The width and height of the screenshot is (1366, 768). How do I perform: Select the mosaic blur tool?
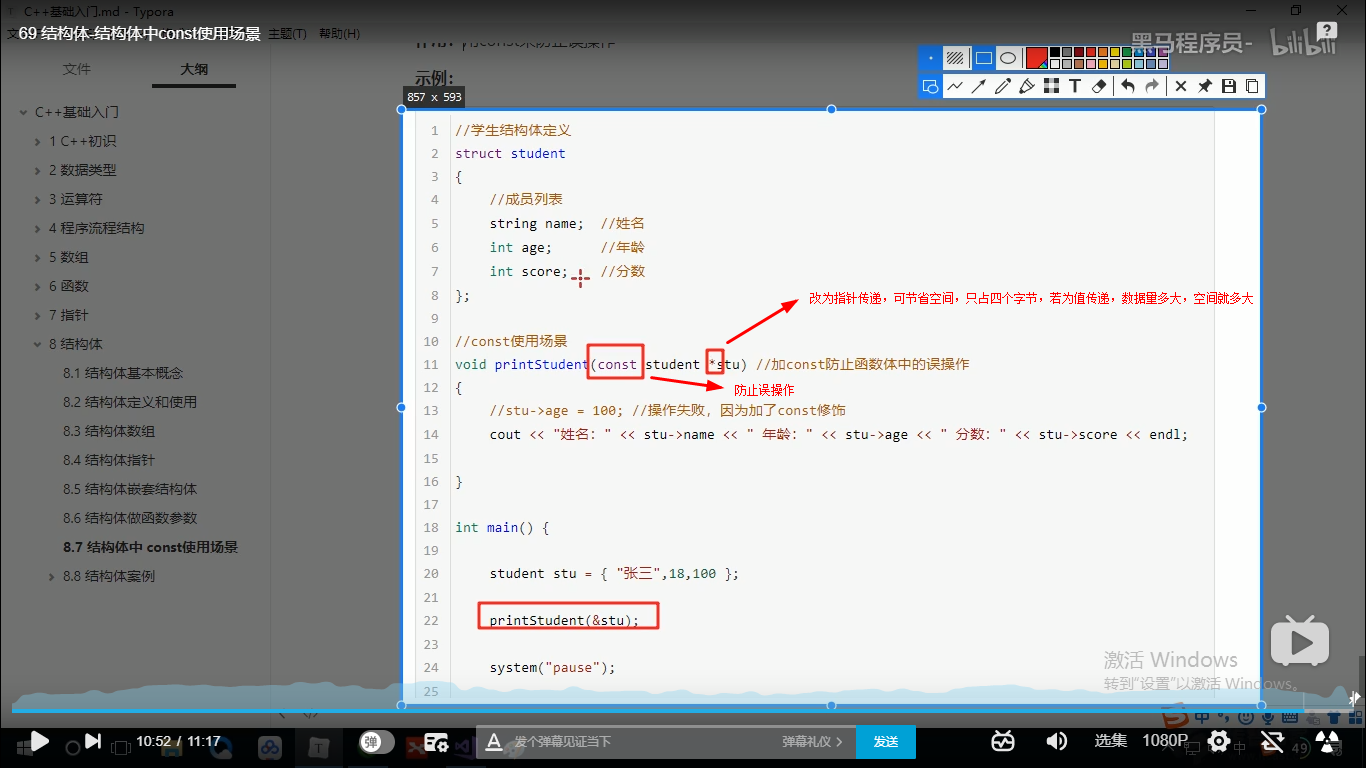pyautogui.click(x=1051, y=86)
